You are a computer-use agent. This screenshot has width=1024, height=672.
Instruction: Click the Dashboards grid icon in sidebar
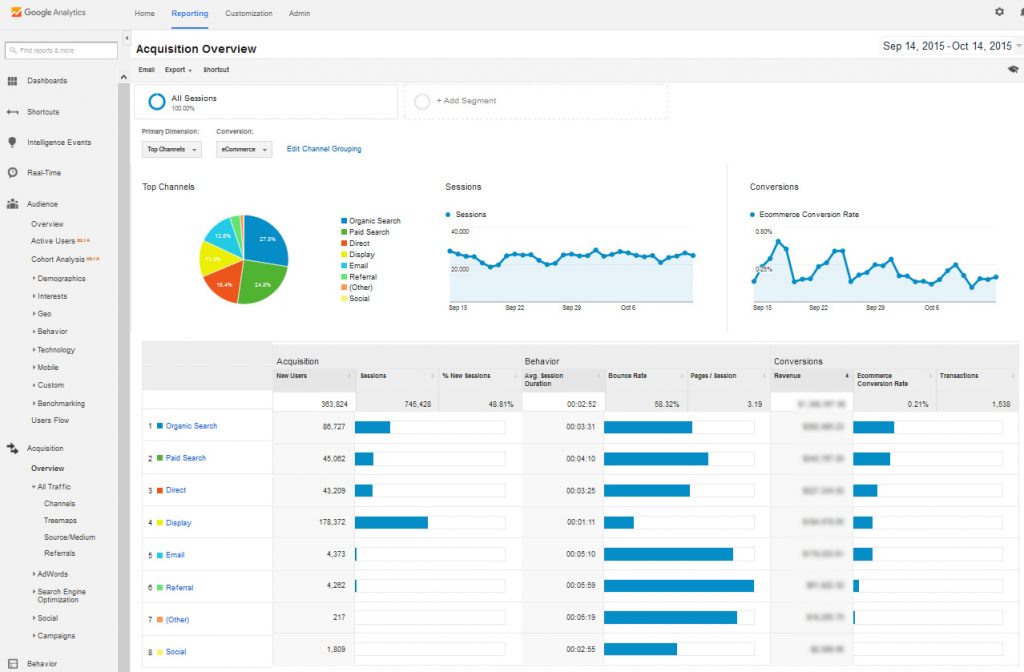pyautogui.click(x=12, y=81)
